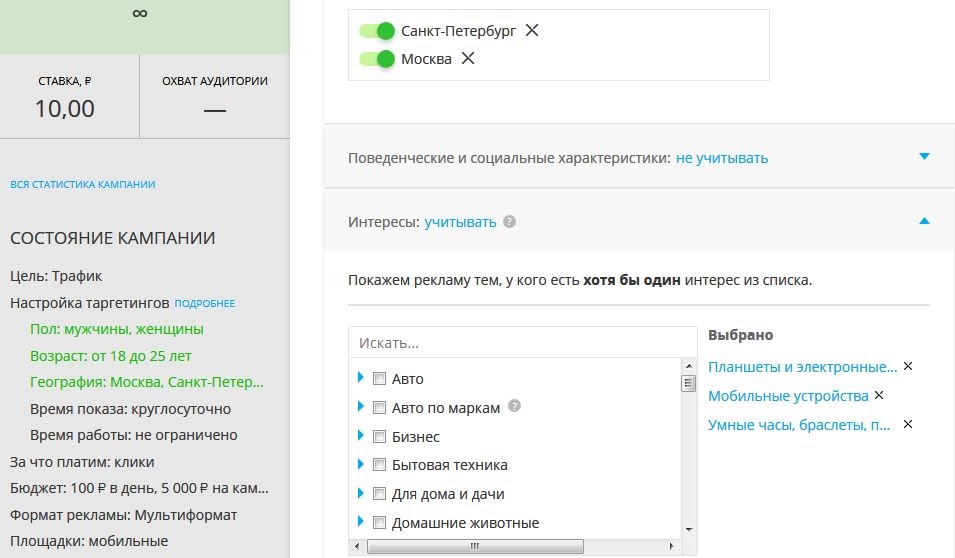Open Вся статистика кампании link

tap(82, 184)
